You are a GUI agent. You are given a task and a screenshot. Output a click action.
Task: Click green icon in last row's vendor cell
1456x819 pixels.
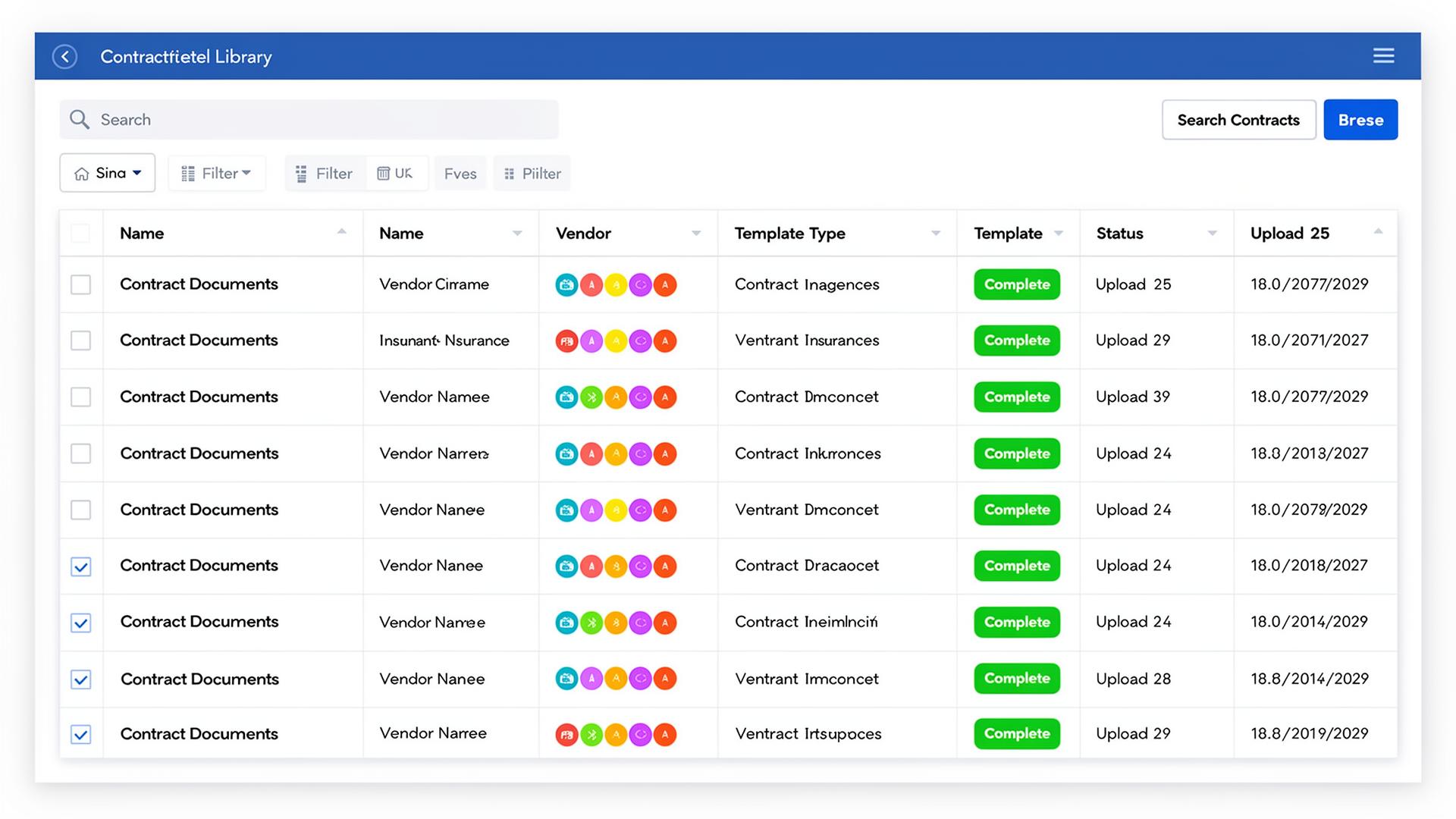591,734
